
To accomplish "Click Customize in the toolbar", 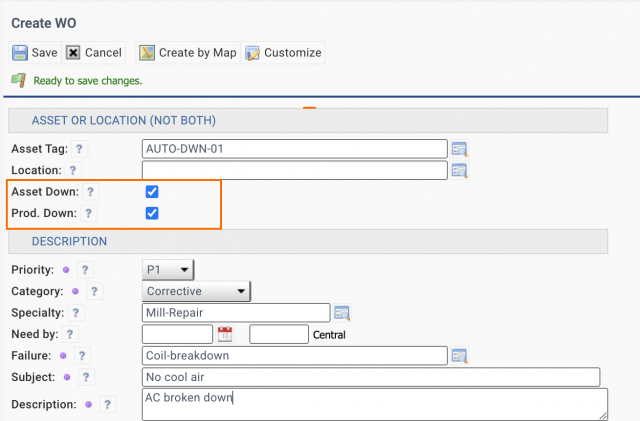I will coord(283,53).
